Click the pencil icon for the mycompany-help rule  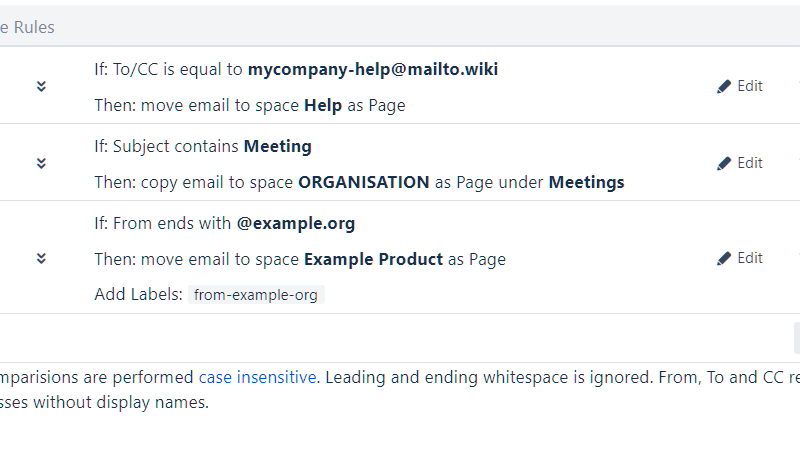pos(724,87)
